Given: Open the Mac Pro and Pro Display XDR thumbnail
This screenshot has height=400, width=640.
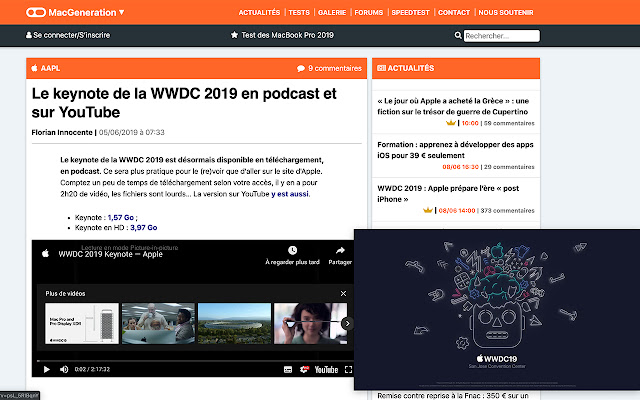Looking at the screenshot, I should coord(82,323).
